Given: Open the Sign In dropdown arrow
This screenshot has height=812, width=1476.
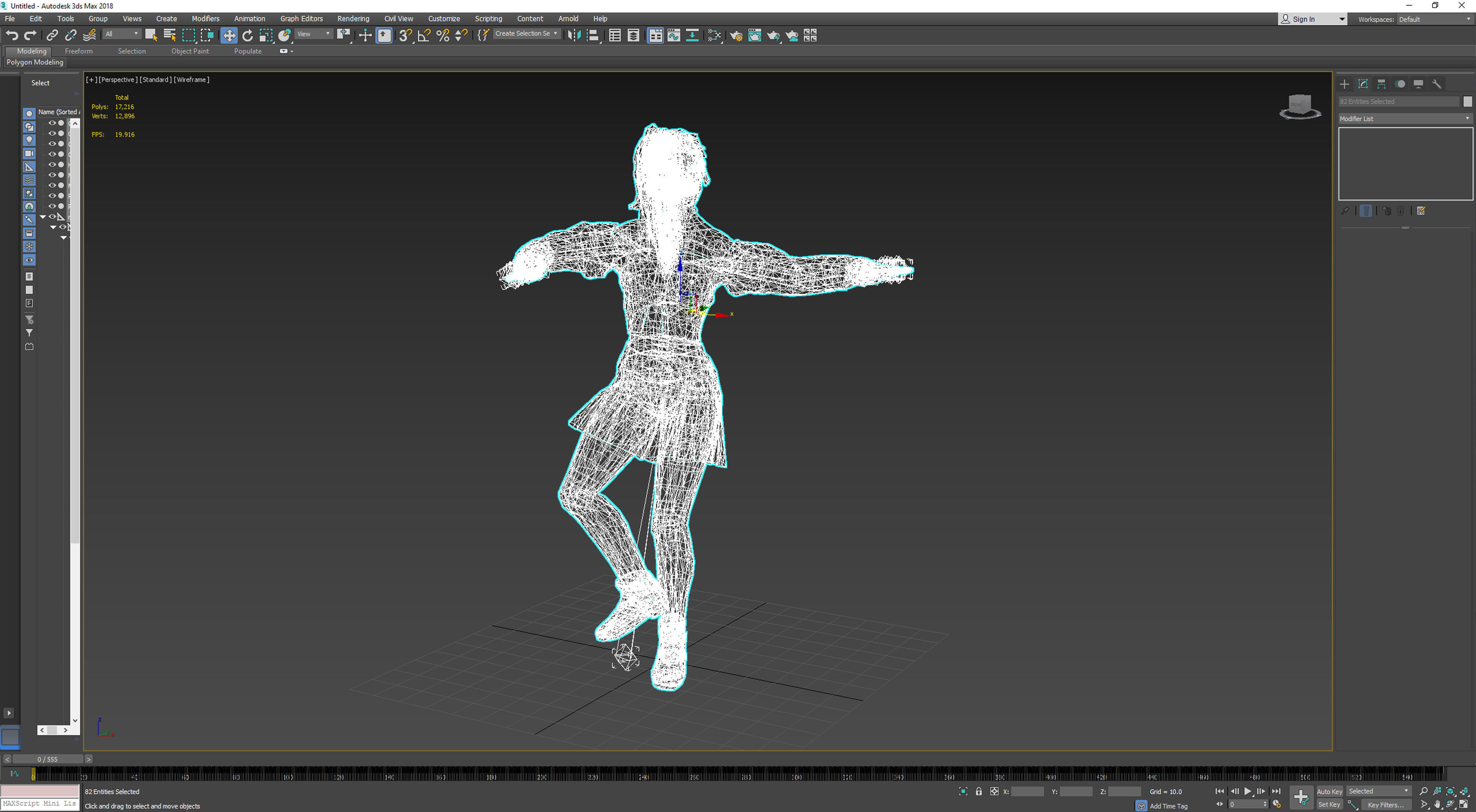Looking at the screenshot, I should point(1341,20).
